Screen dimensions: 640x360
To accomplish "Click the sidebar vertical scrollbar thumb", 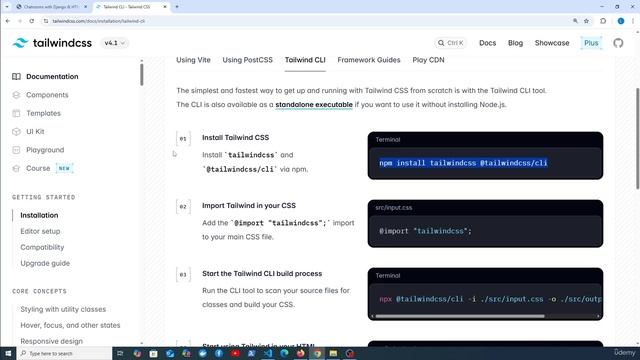I will pyautogui.click(x=142, y=75).
